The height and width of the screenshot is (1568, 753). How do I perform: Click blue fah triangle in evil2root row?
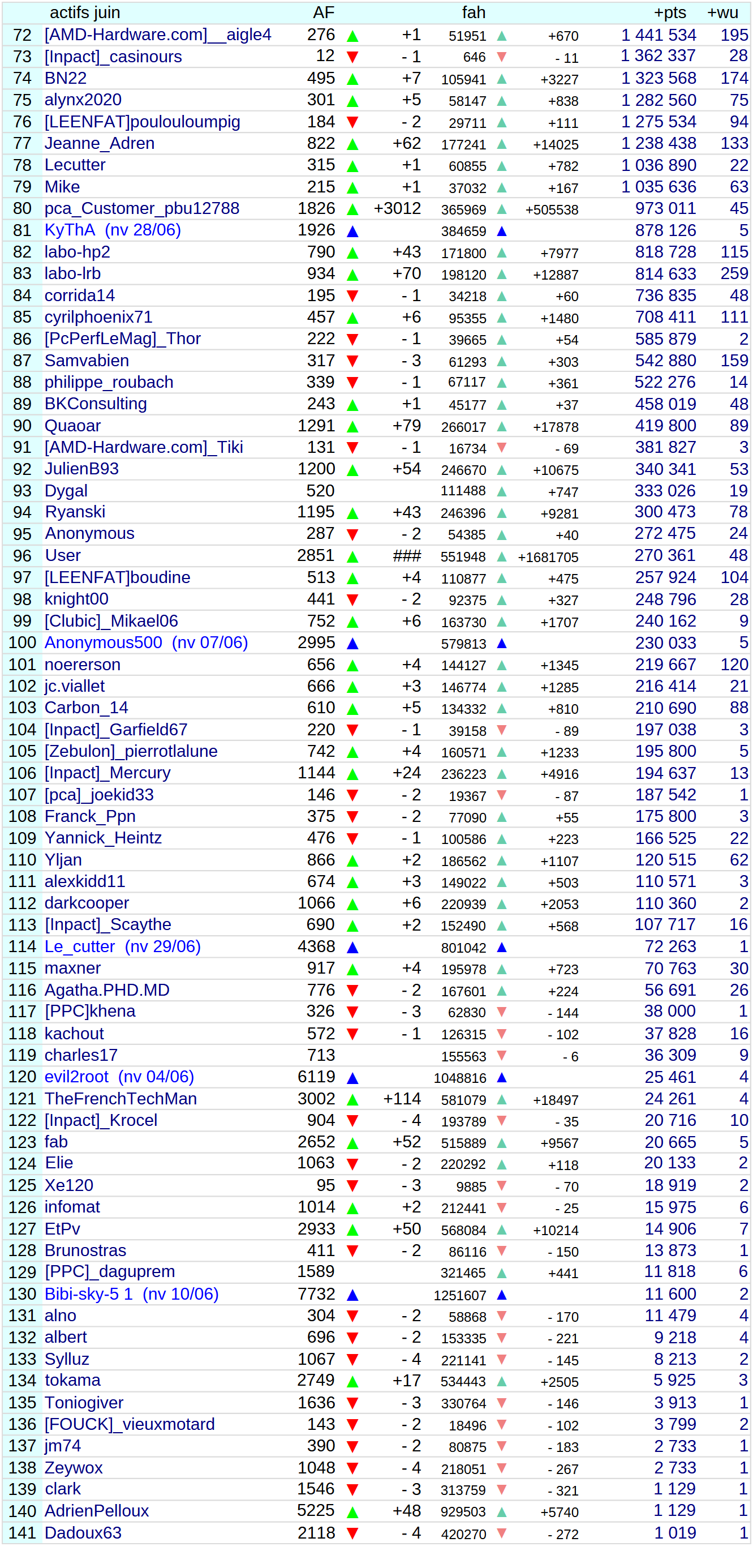tap(501, 1077)
